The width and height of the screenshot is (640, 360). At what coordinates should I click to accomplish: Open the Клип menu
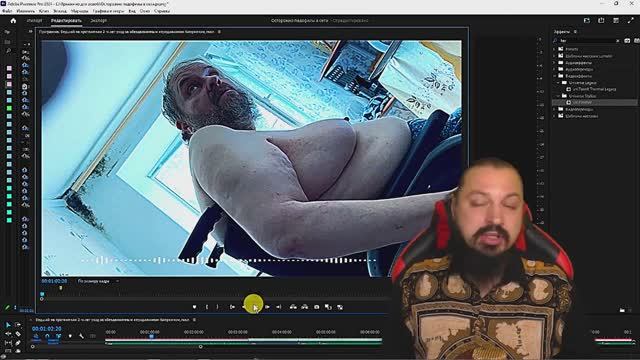tap(44, 11)
